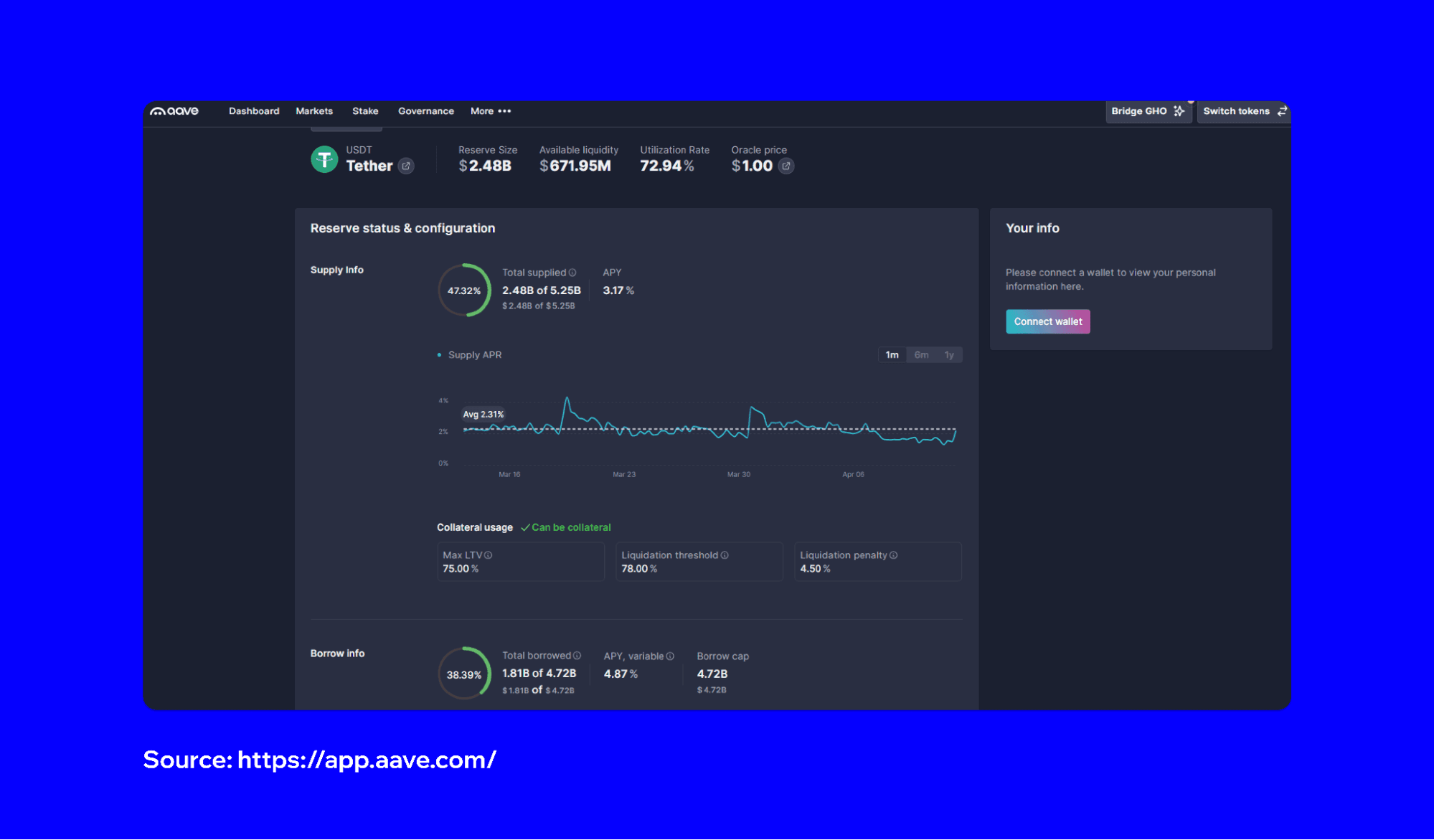Image resolution: width=1434 pixels, height=840 pixels.
Task: Go to the Markets tab
Action: click(314, 111)
